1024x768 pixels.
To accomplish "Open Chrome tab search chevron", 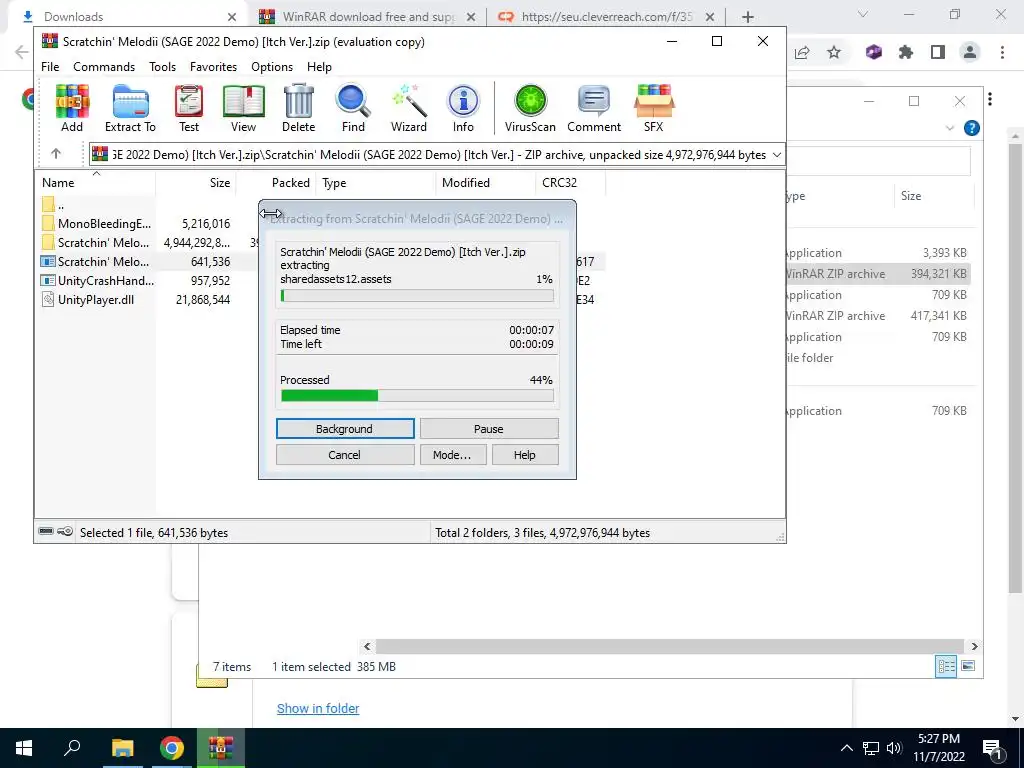I will pos(863,14).
